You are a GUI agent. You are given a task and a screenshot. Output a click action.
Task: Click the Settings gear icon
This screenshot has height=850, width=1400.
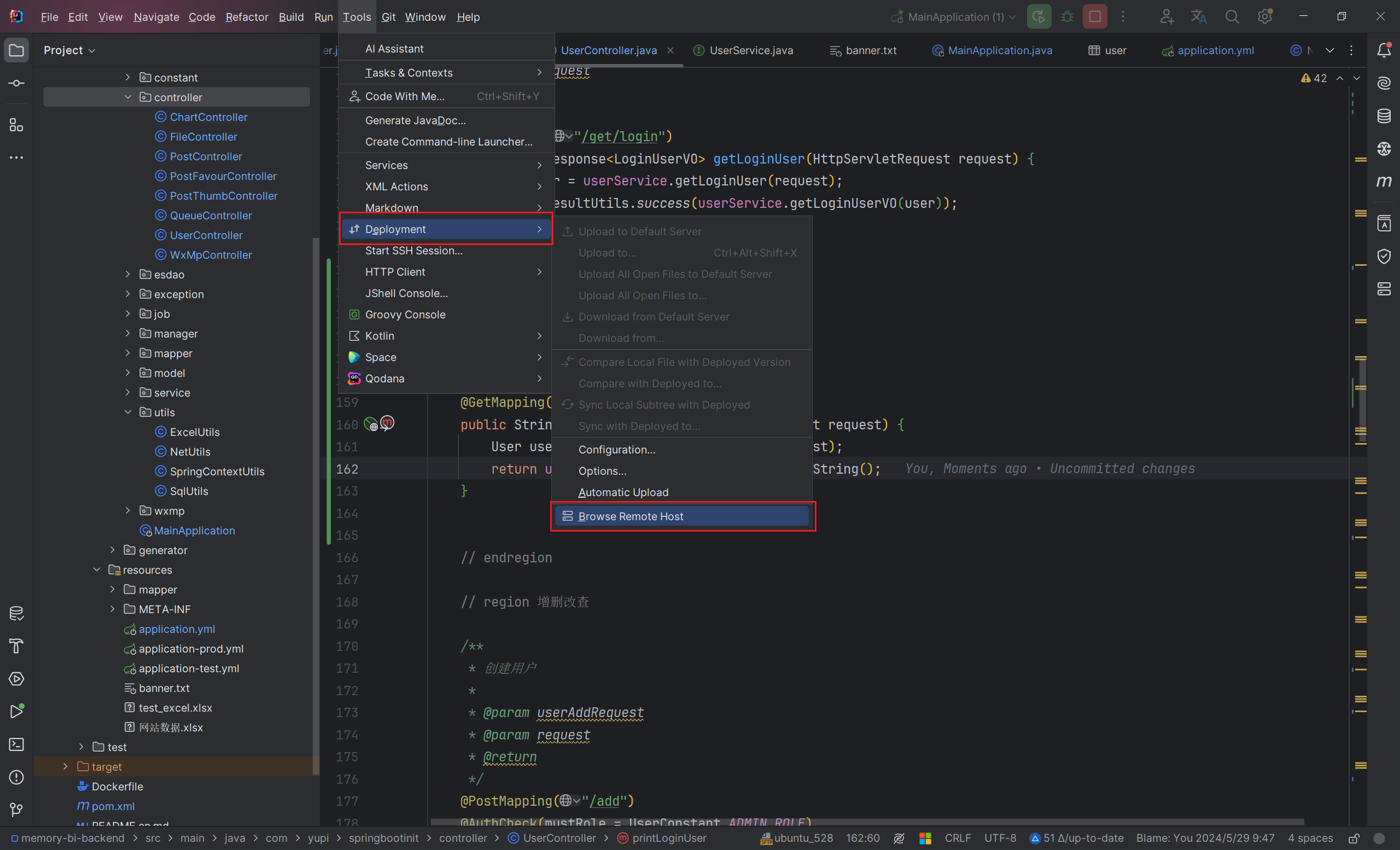[x=1265, y=17]
